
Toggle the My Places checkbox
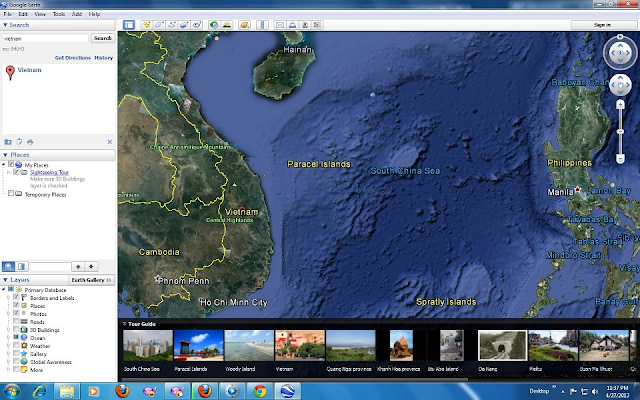click(x=11, y=164)
